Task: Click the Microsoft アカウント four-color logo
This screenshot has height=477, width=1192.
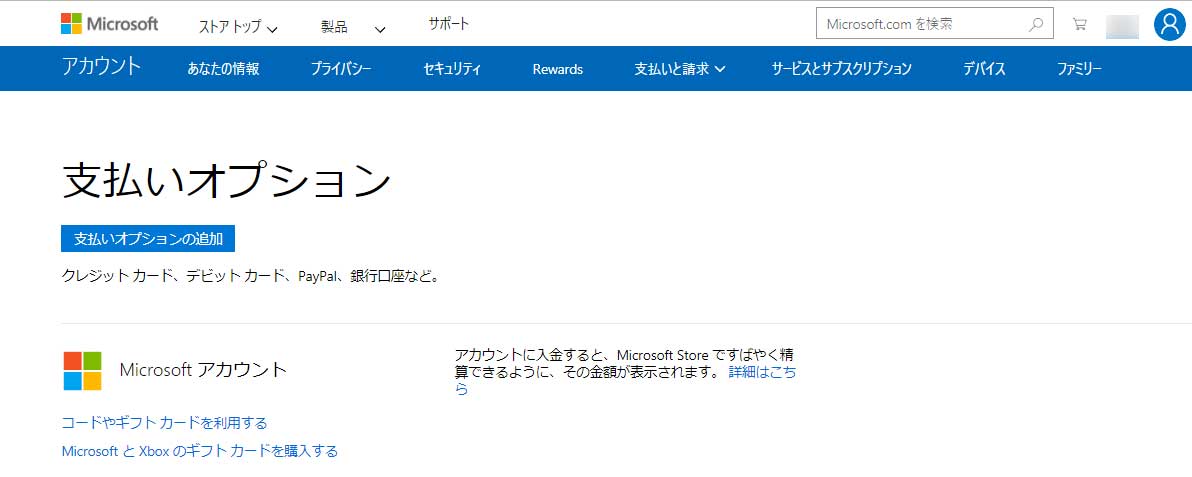Action: (83, 370)
